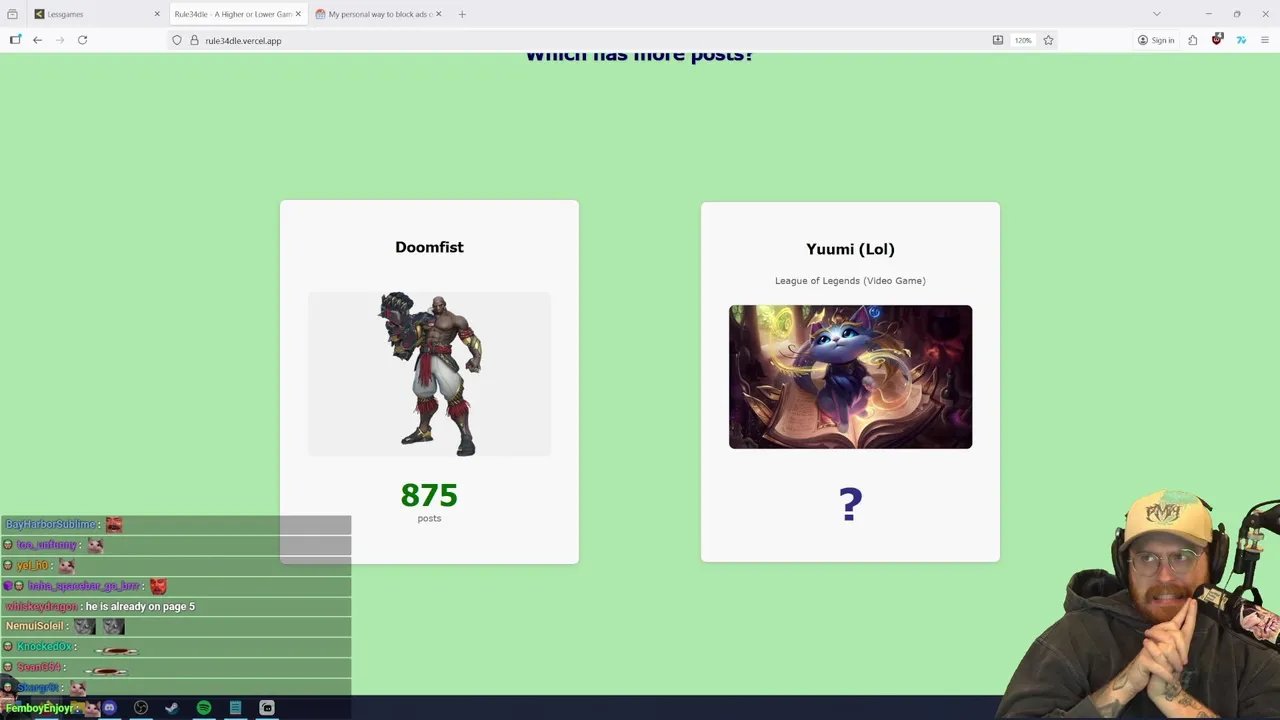The height and width of the screenshot is (720, 1280).
Task: Open the blue 7TV extension icon
Action: coord(1241,40)
